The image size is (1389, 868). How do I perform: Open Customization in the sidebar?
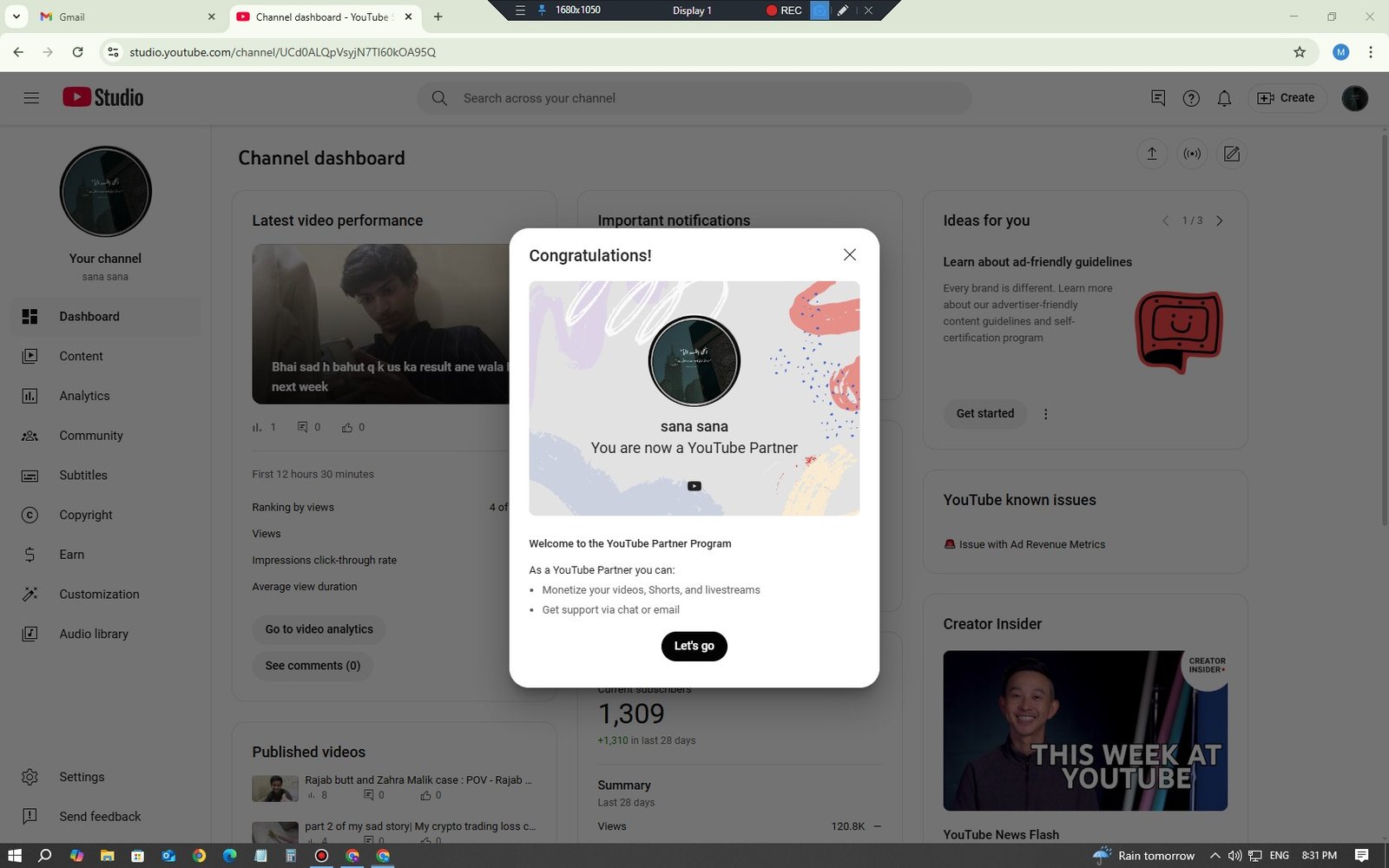106,594
